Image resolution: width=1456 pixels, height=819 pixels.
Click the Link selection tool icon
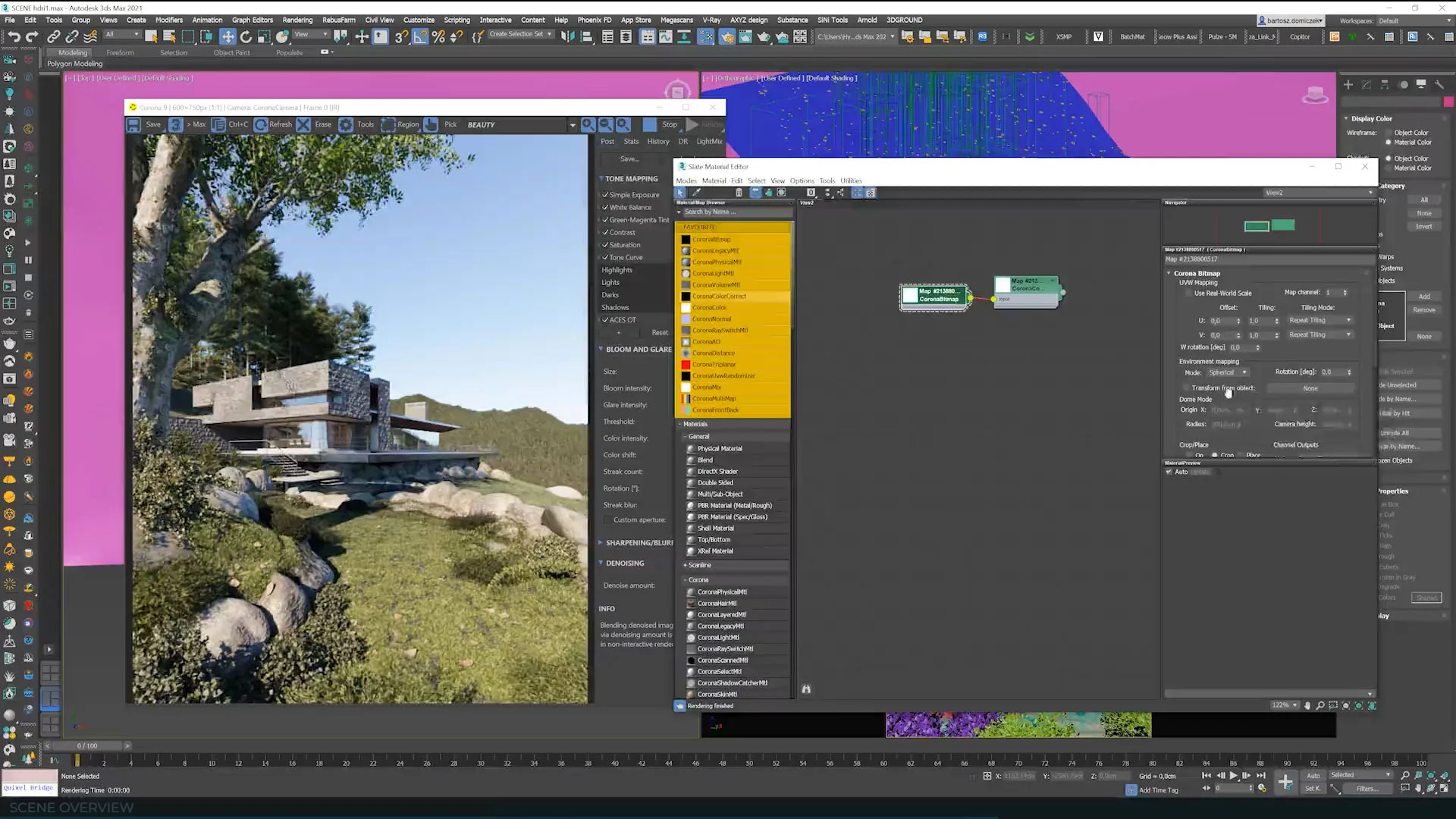(x=53, y=36)
